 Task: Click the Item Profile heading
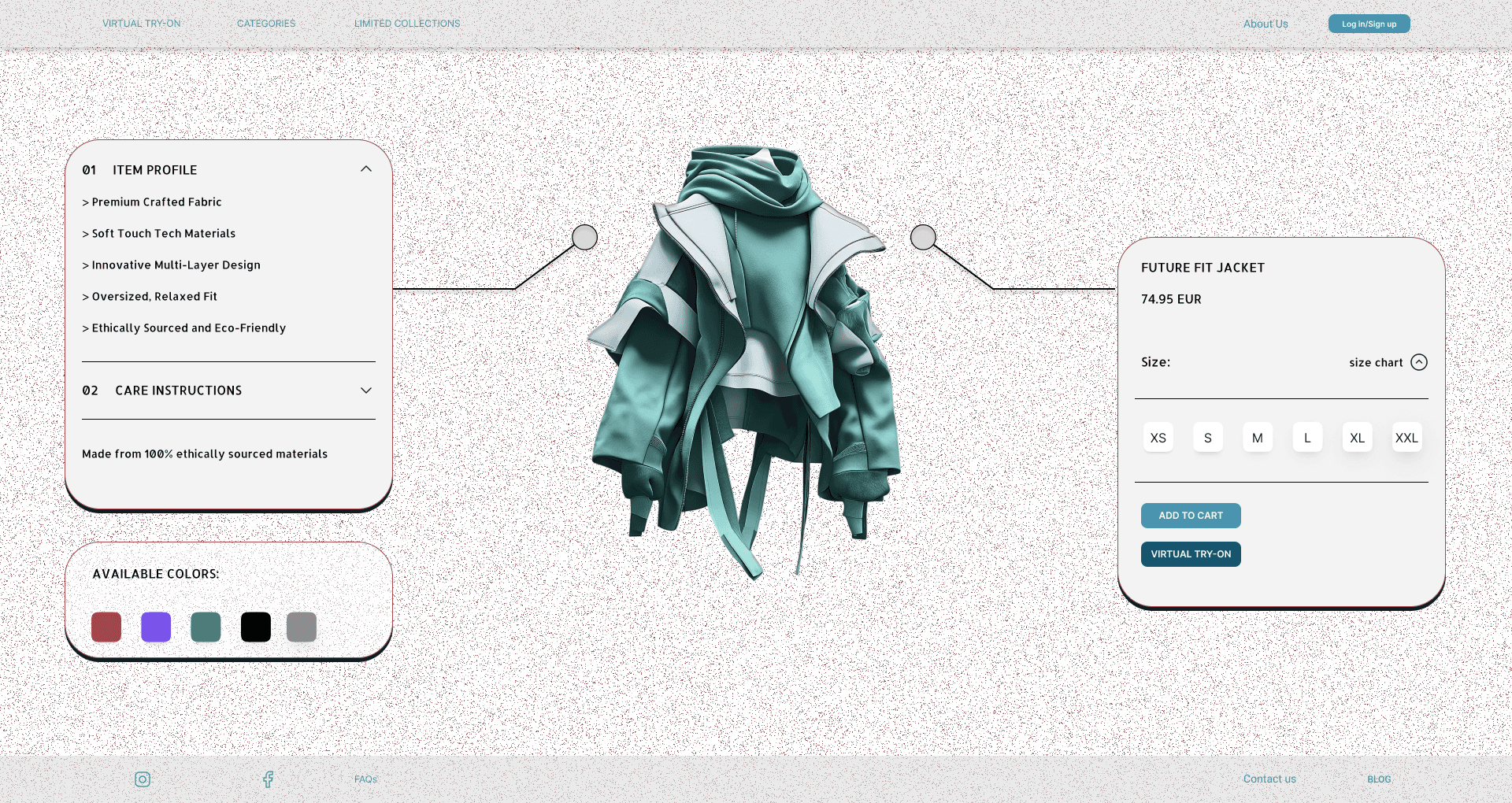(x=155, y=170)
